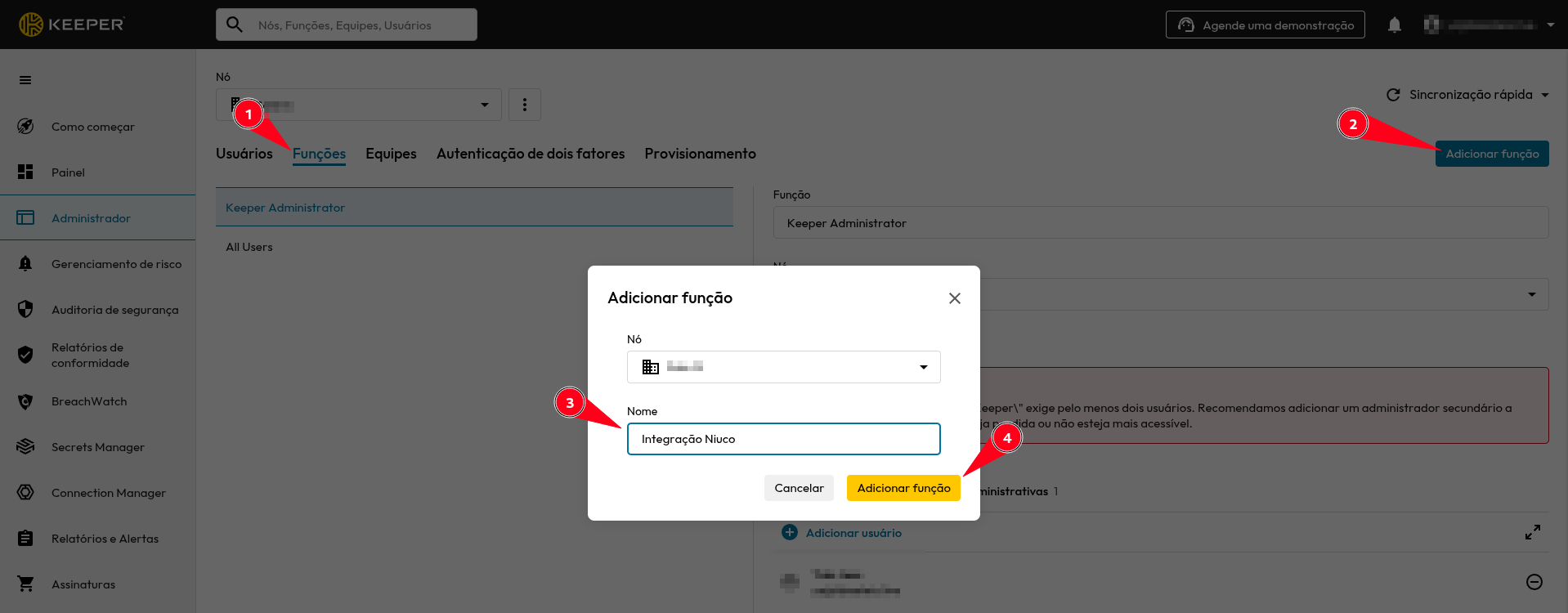Click the Relatórios e Alertas clipboard icon
The width and height of the screenshot is (1568, 613).
click(25, 539)
